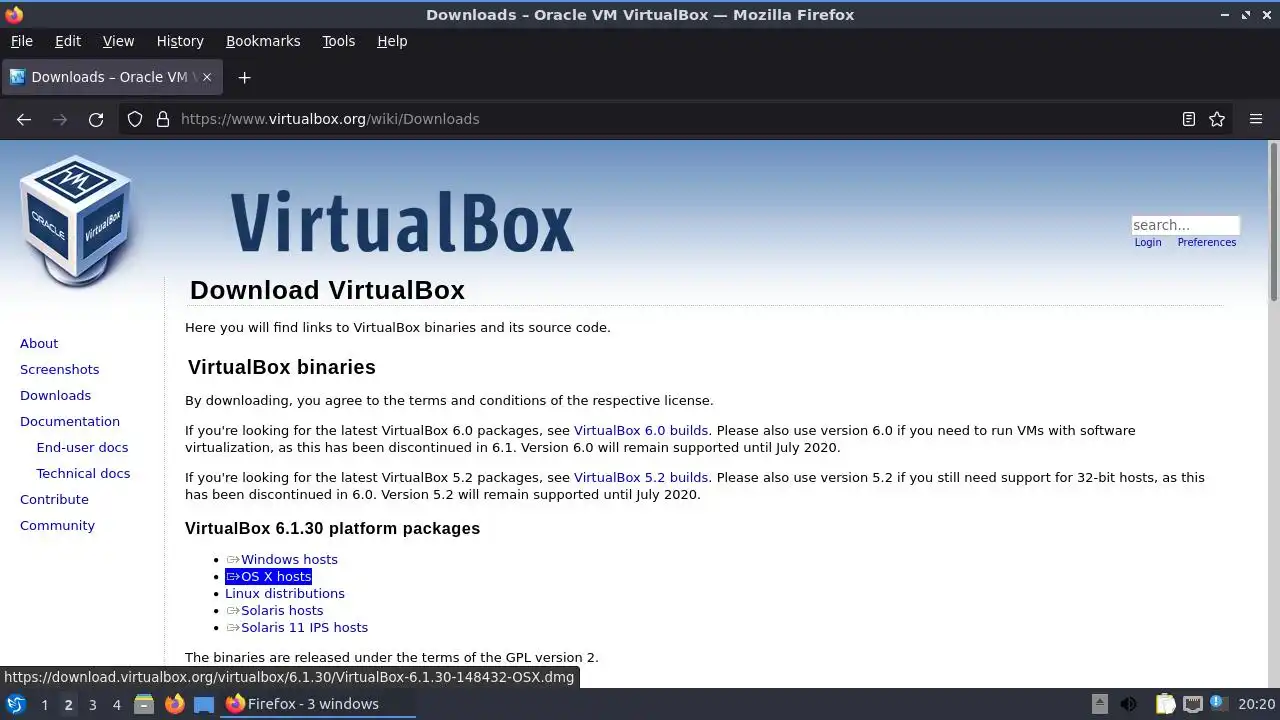1280x720 pixels.
Task: Open the Help menu
Action: point(392,41)
